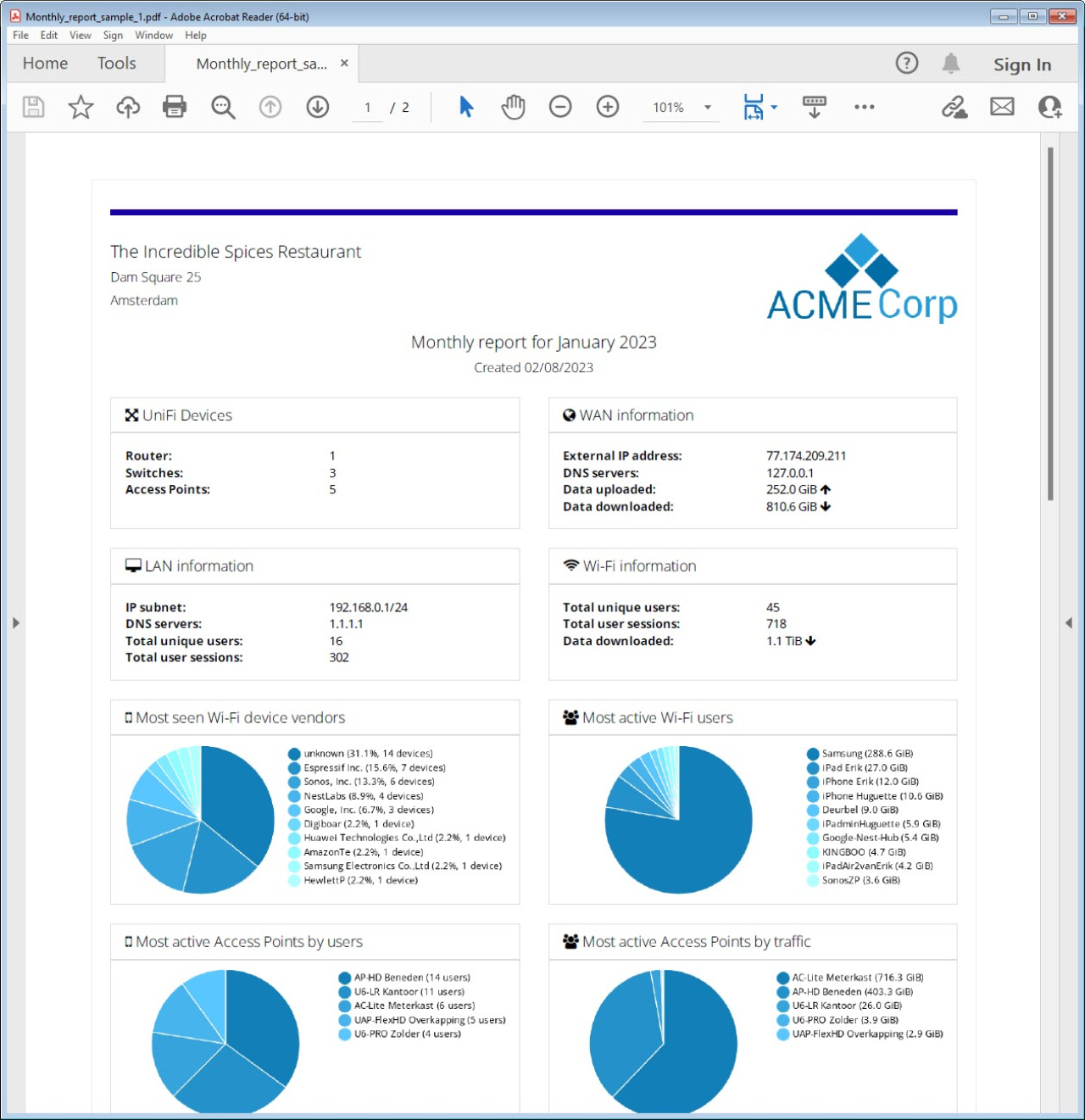Switch to reading mode with presentation icon

click(x=814, y=107)
